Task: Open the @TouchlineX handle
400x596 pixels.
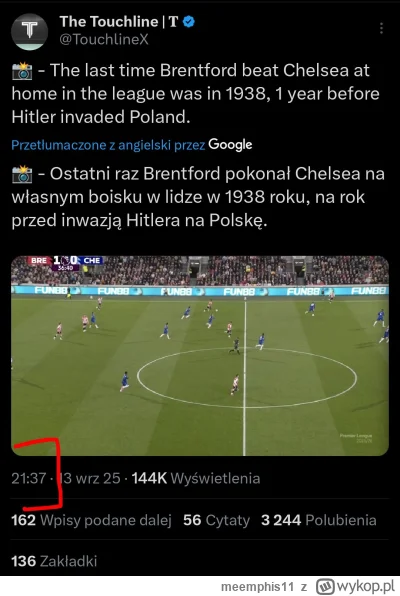Action: pyautogui.click(x=104, y=39)
